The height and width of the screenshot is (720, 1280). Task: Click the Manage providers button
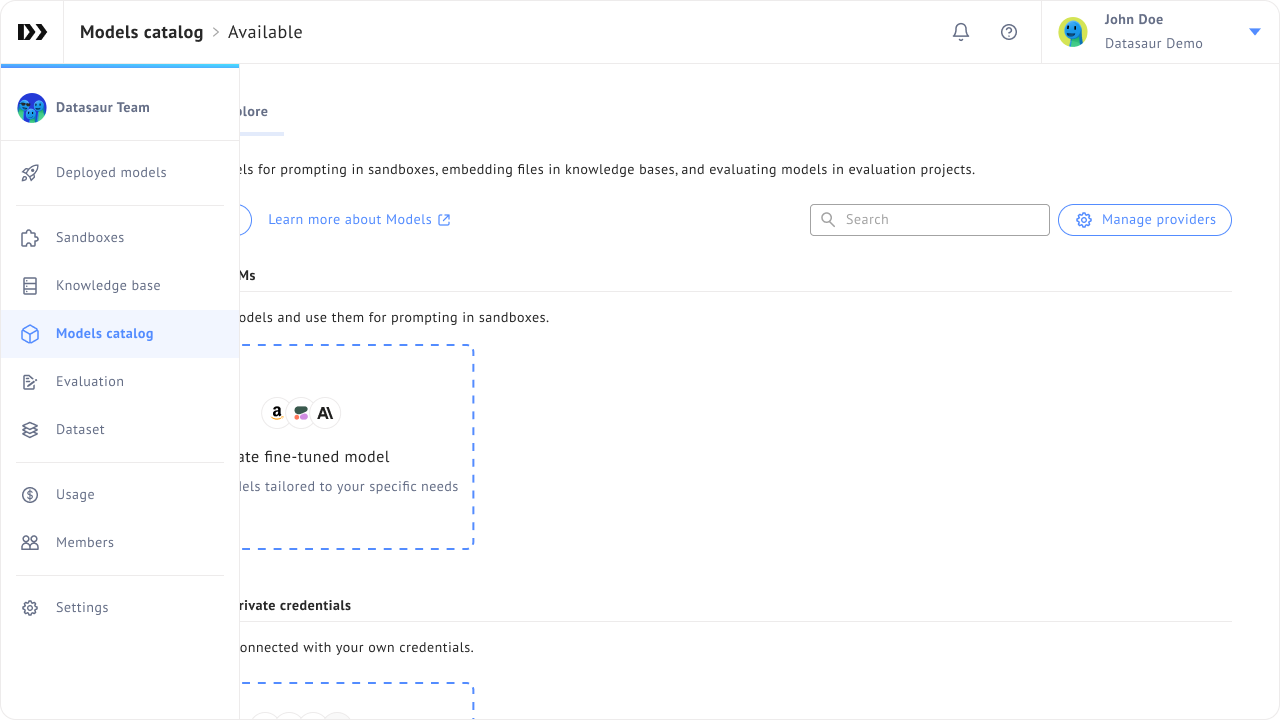tap(1144, 220)
